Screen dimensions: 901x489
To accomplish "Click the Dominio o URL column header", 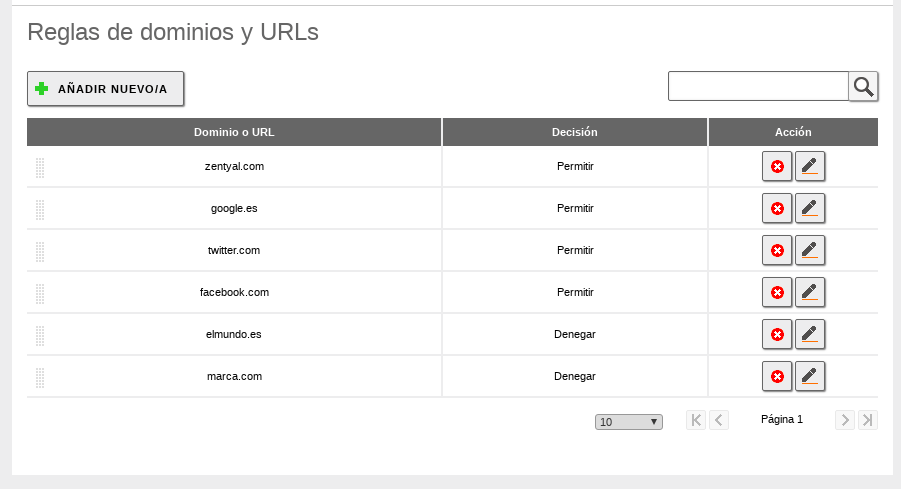I will coord(234,132).
